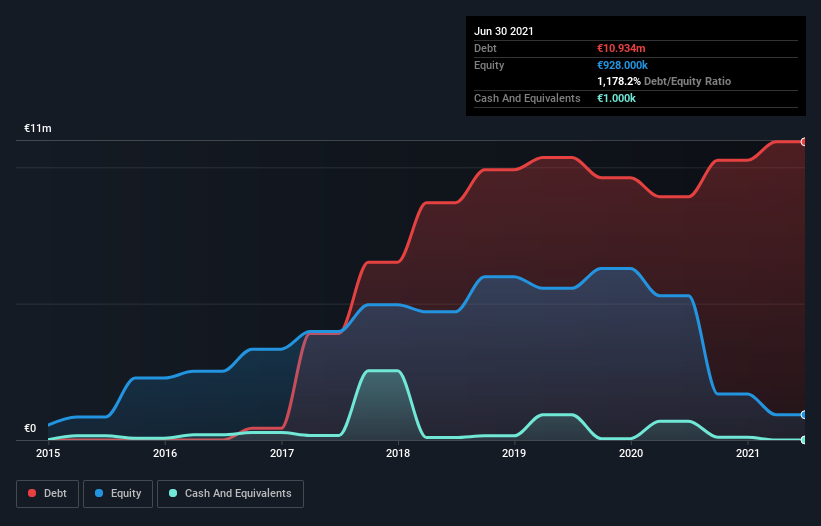
Task: Click the red Debt endpoint marker
Action: click(804, 142)
